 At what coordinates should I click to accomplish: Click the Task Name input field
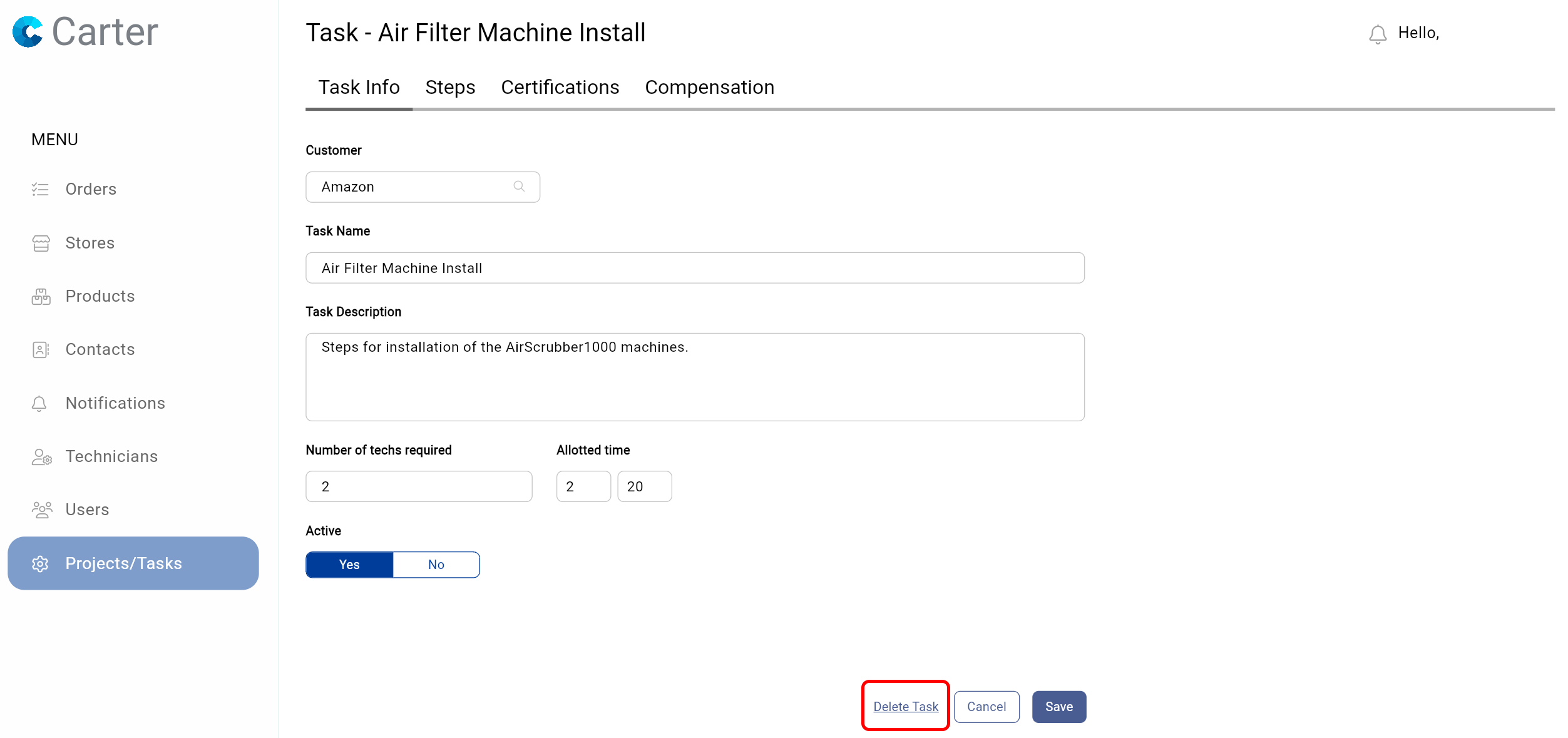(x=694, y=268)
